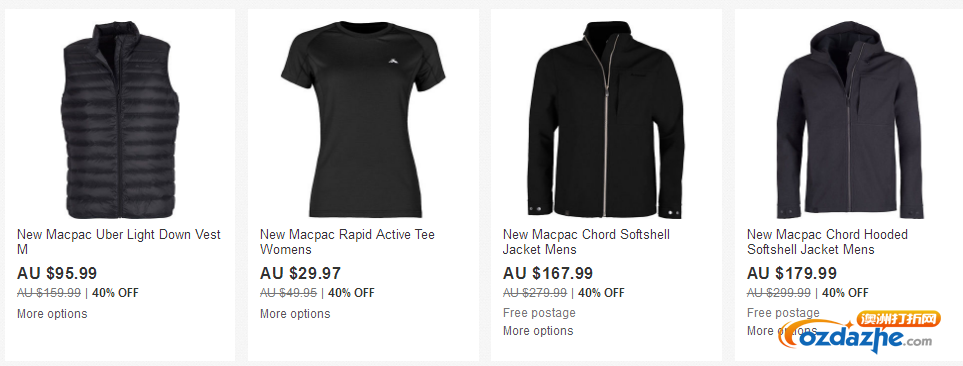
Task: Click New Macpac Rapid Active Tee Womens title
Action: [347, 242]
